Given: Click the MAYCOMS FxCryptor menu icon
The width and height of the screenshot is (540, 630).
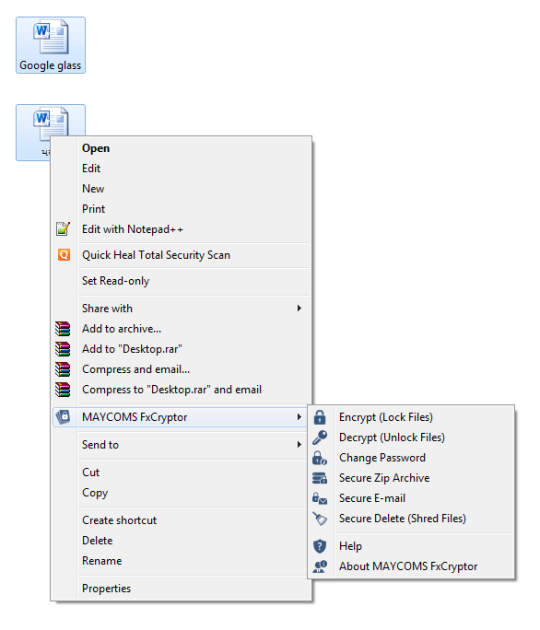Looking at the screenshot, I should tap(63, 417).
